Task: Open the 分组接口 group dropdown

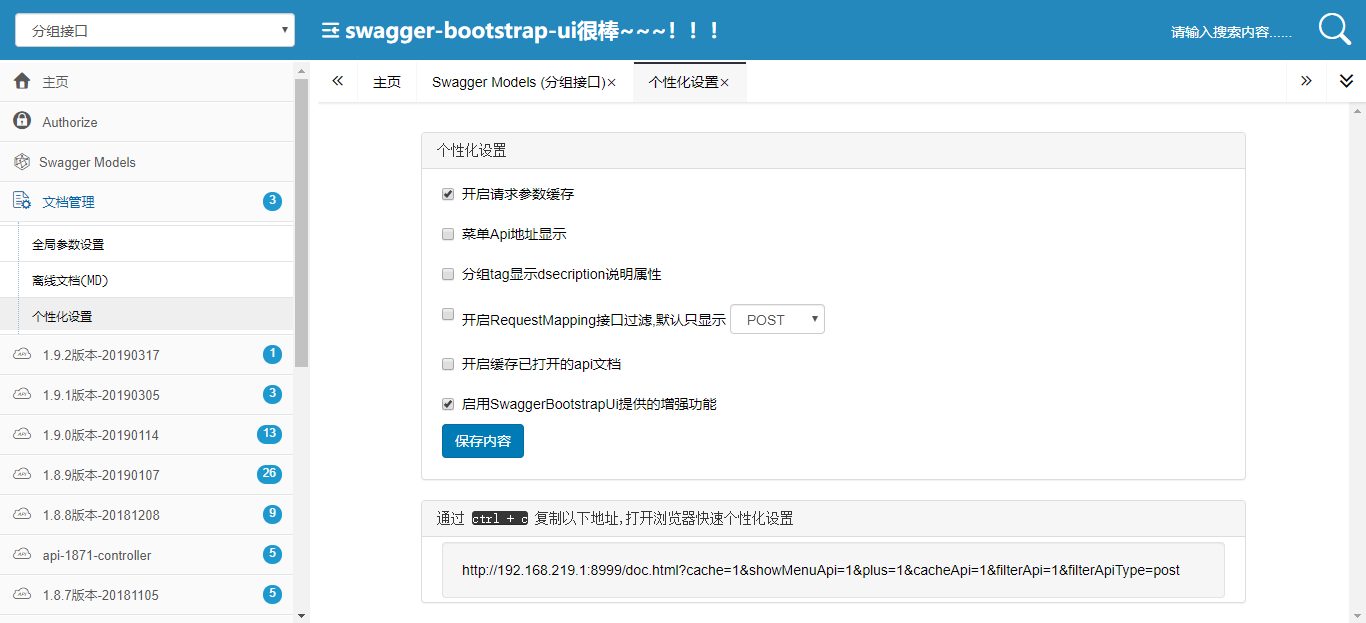Action: (x=155, y=30)
